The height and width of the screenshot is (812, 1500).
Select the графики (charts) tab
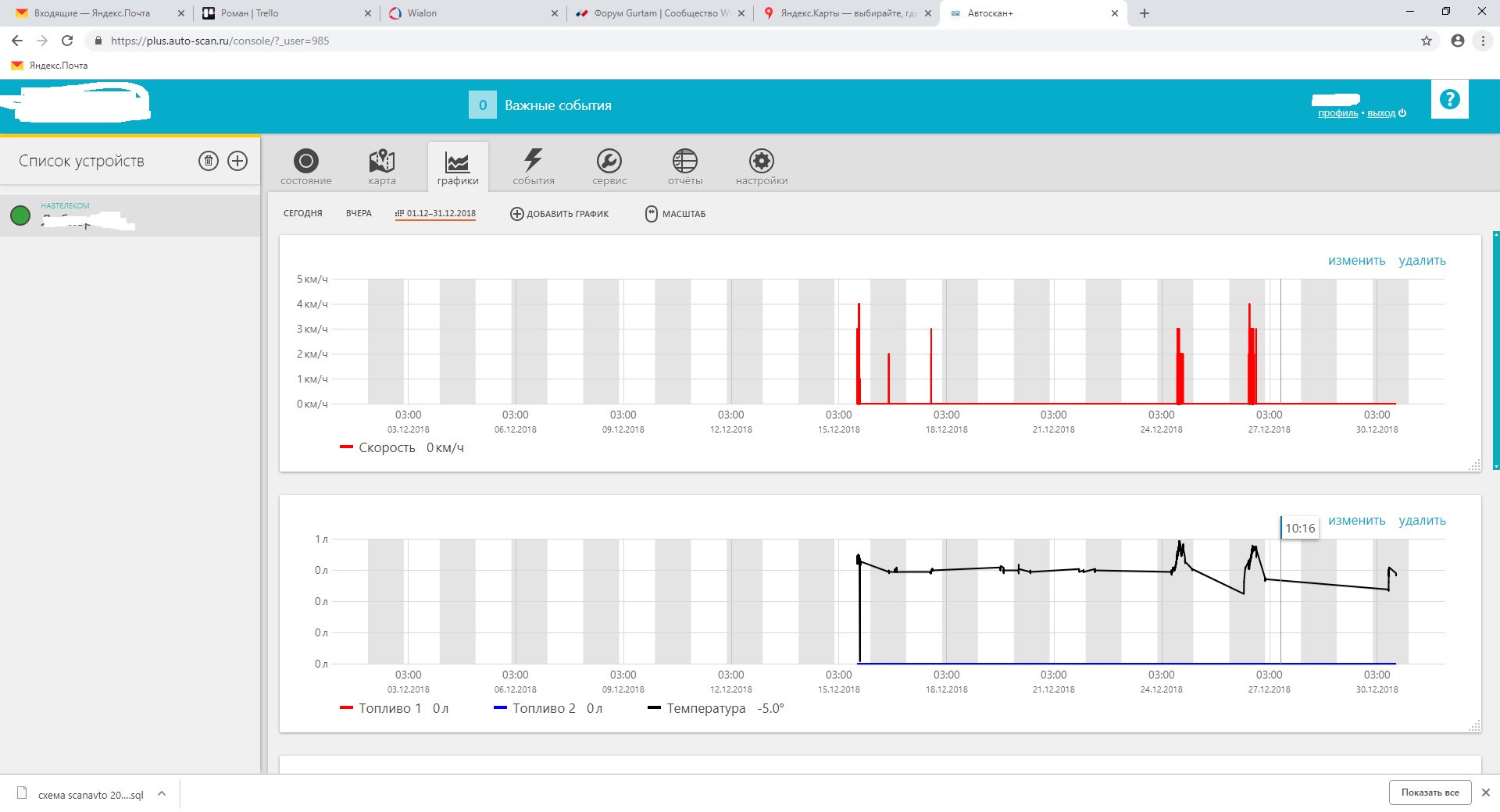pyautogui.click(x=458, y=167)
